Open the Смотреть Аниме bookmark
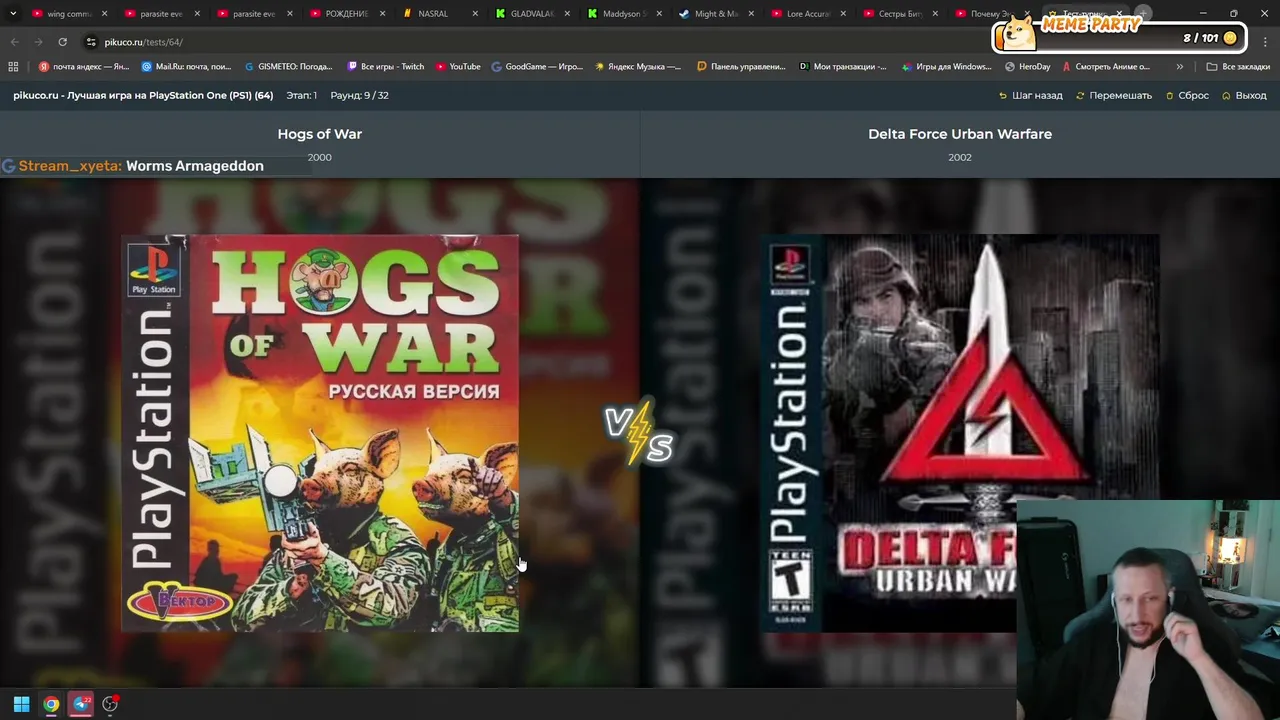The width and height of the screenshot is (1280, 720). coord(1106,67)
